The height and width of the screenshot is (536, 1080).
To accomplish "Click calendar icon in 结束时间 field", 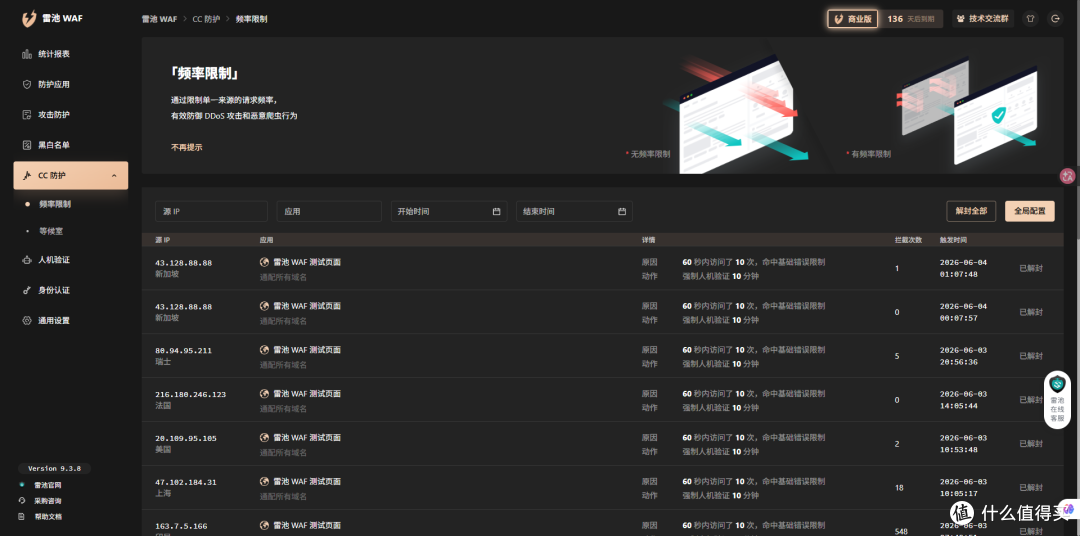I will pos(622,212).
